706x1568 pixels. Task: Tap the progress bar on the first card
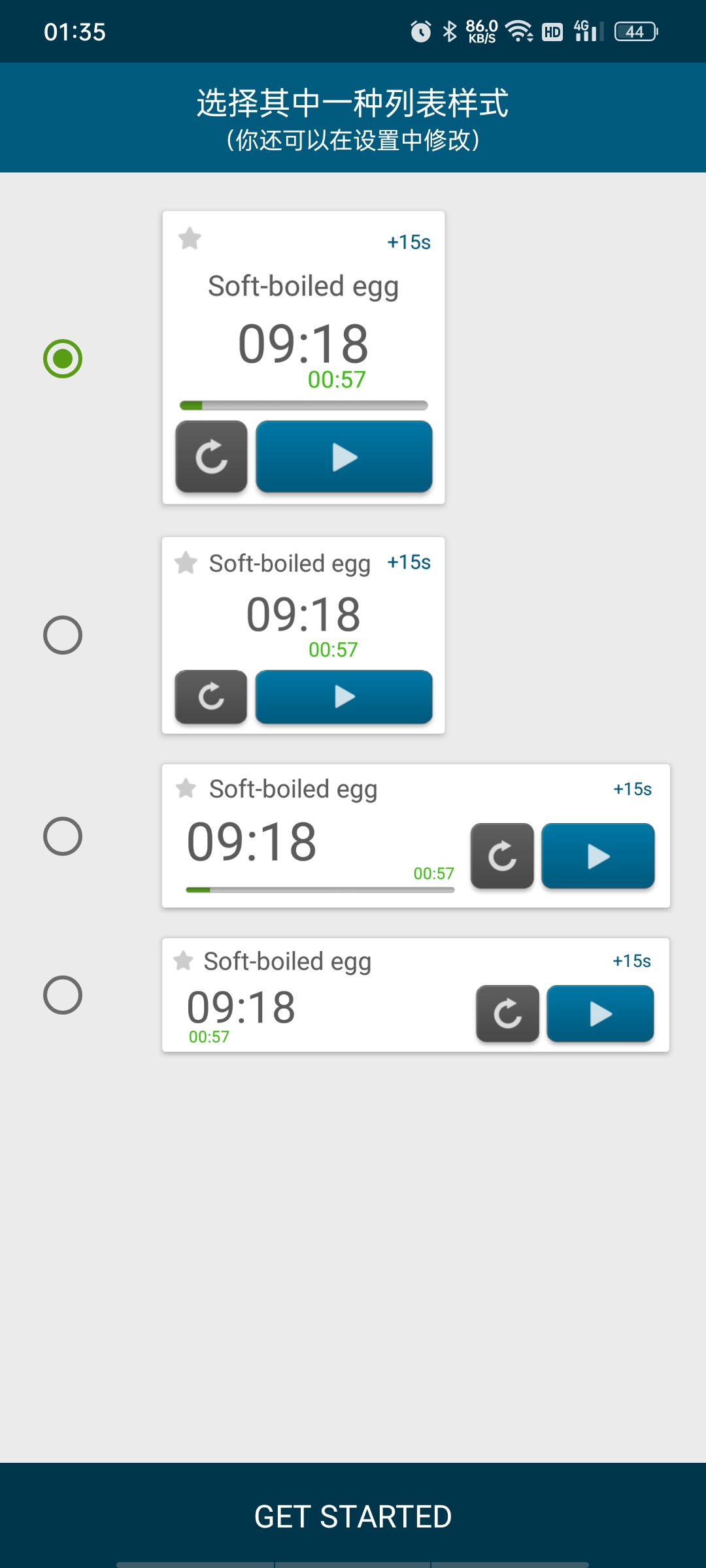[304, 406]
